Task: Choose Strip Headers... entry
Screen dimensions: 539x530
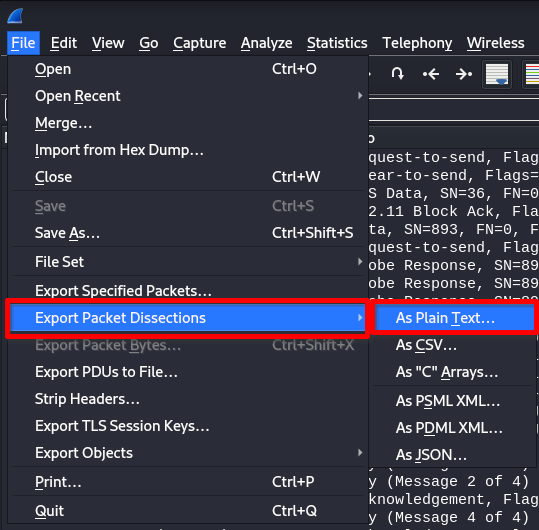Action: click(x=188, y=399)
